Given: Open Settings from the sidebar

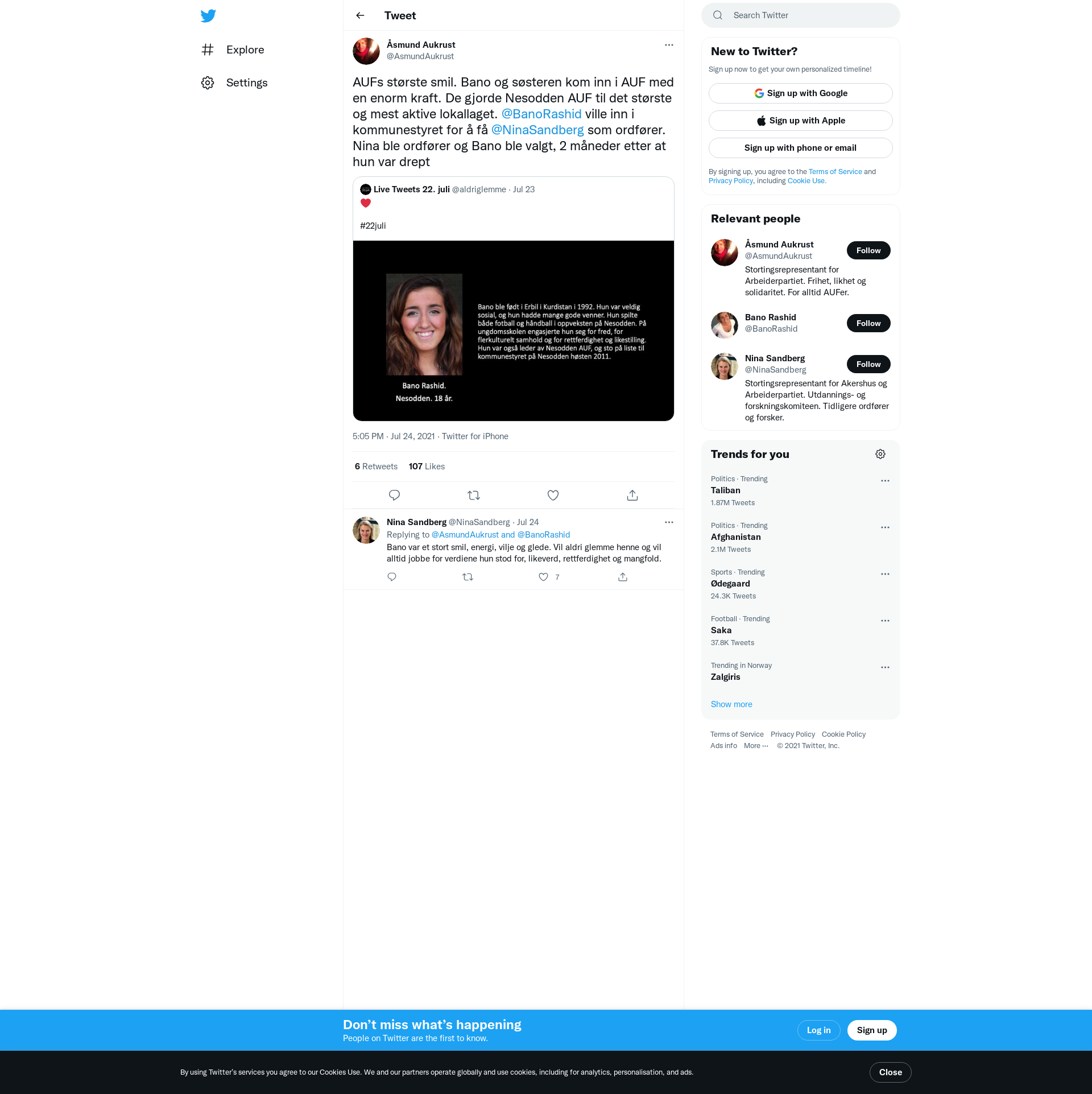Looking at the screenshot, I should 234,82.
